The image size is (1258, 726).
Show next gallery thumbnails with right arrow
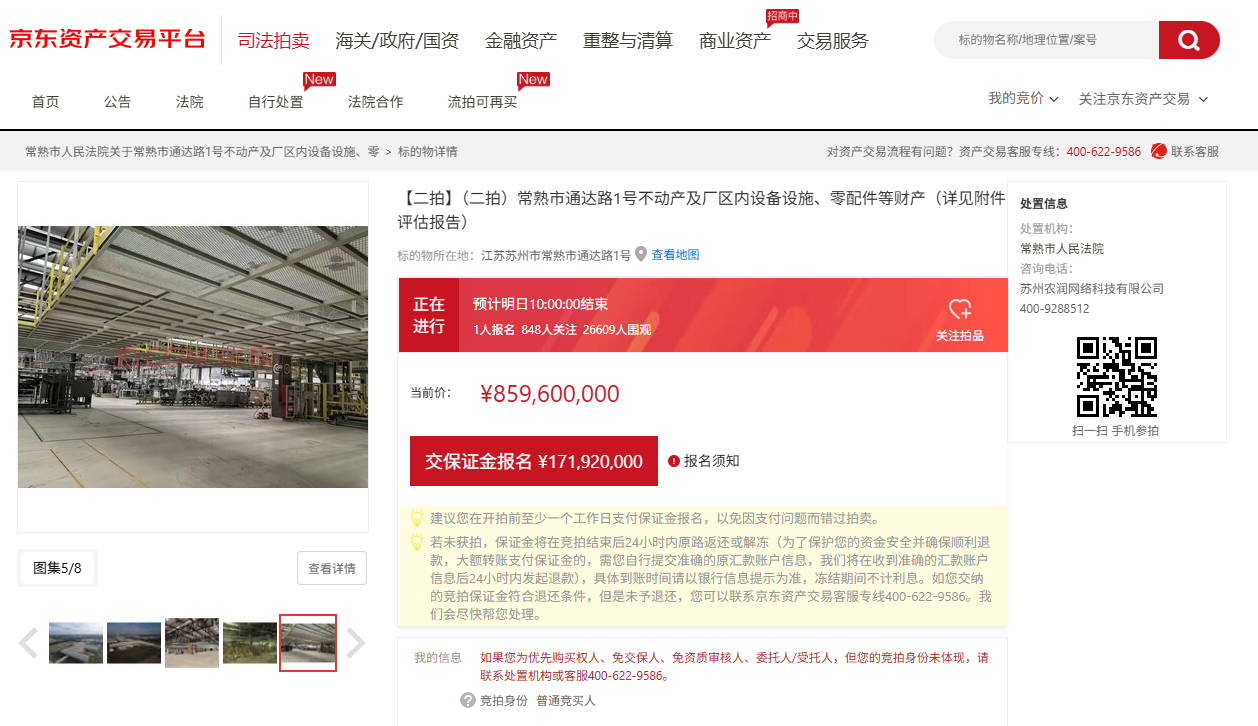click(x=356, y=643)
